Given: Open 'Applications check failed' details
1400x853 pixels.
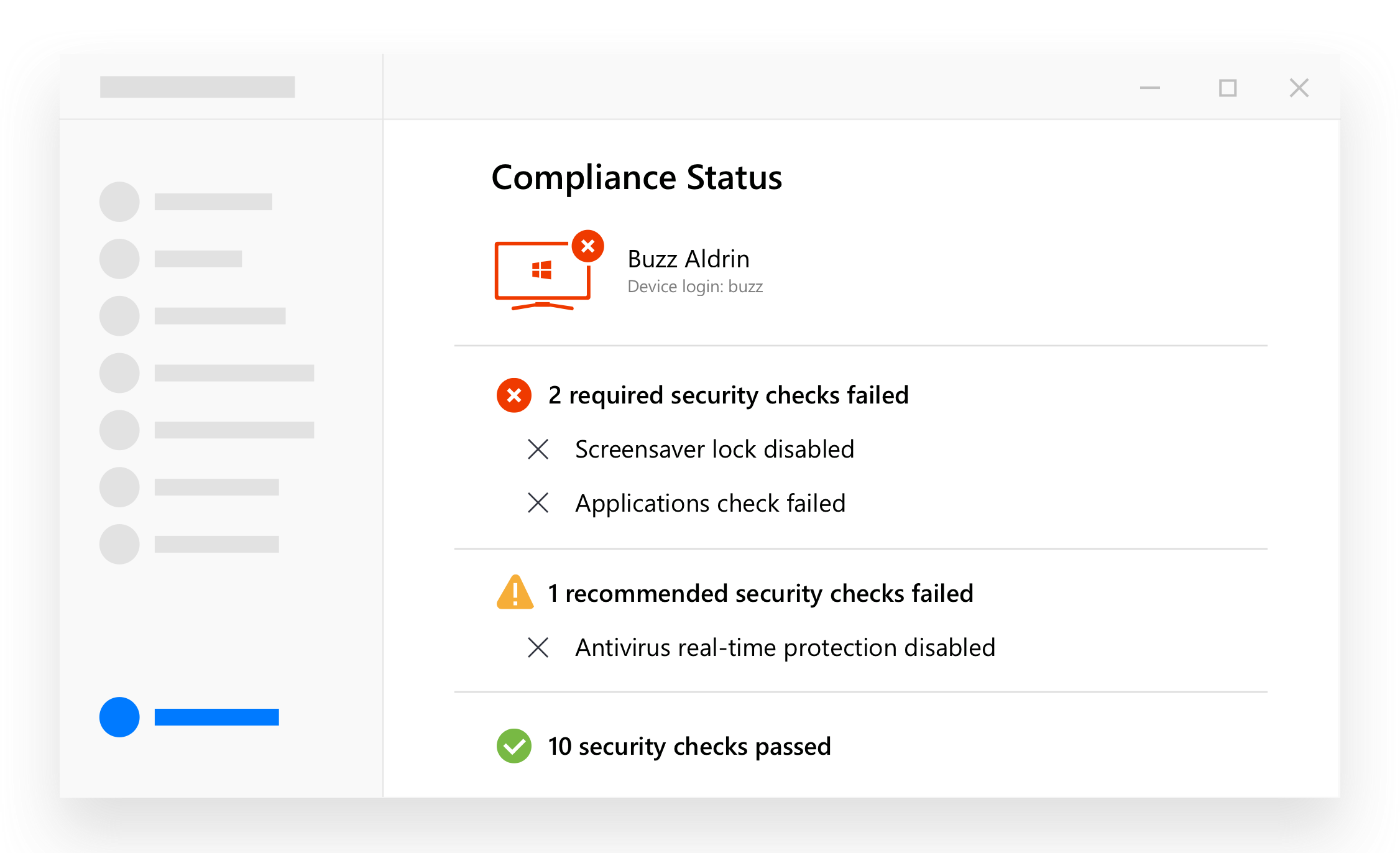Looking at the screenshot, I should pos(711,504).
